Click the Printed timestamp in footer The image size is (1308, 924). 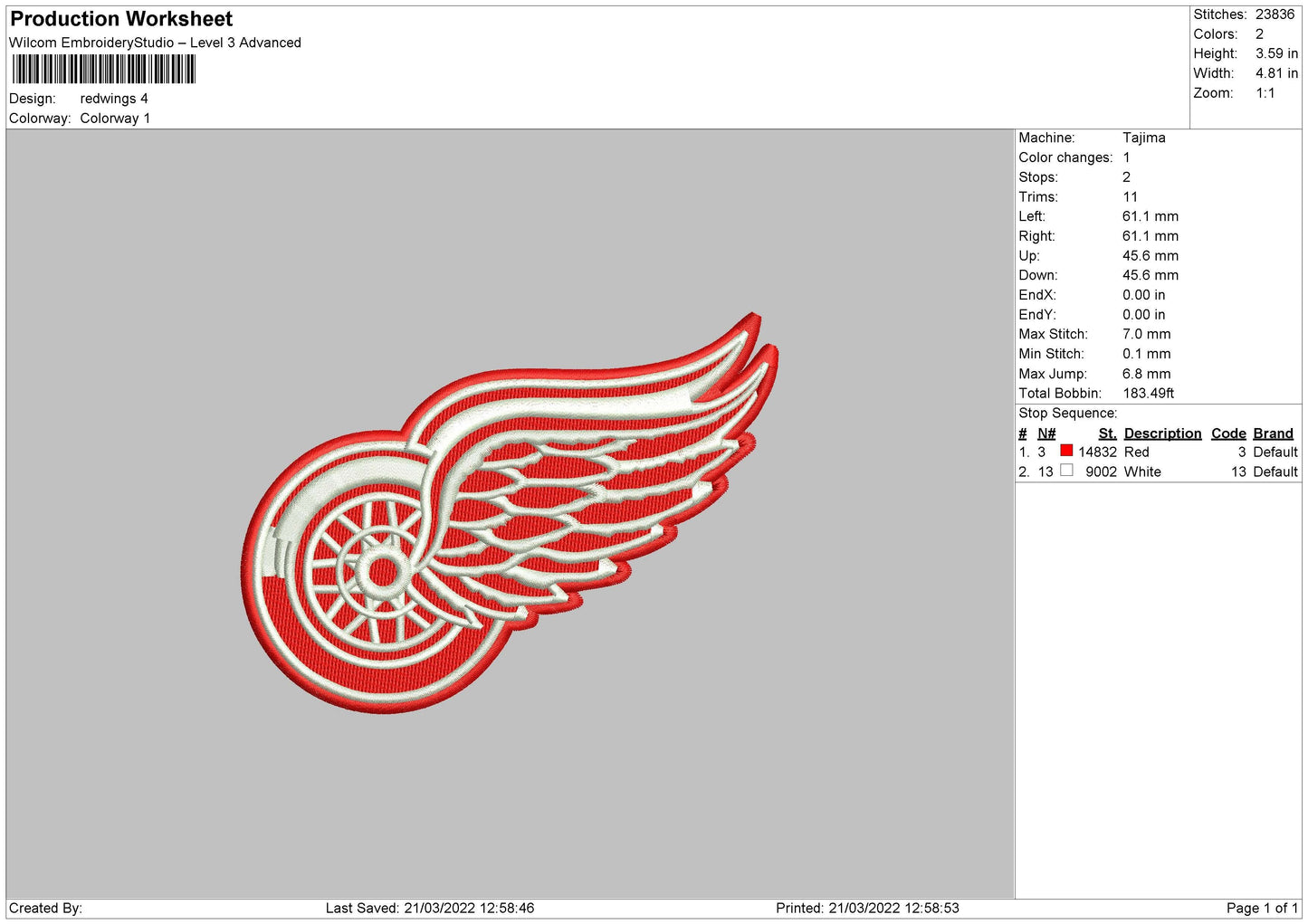(867, 909)
